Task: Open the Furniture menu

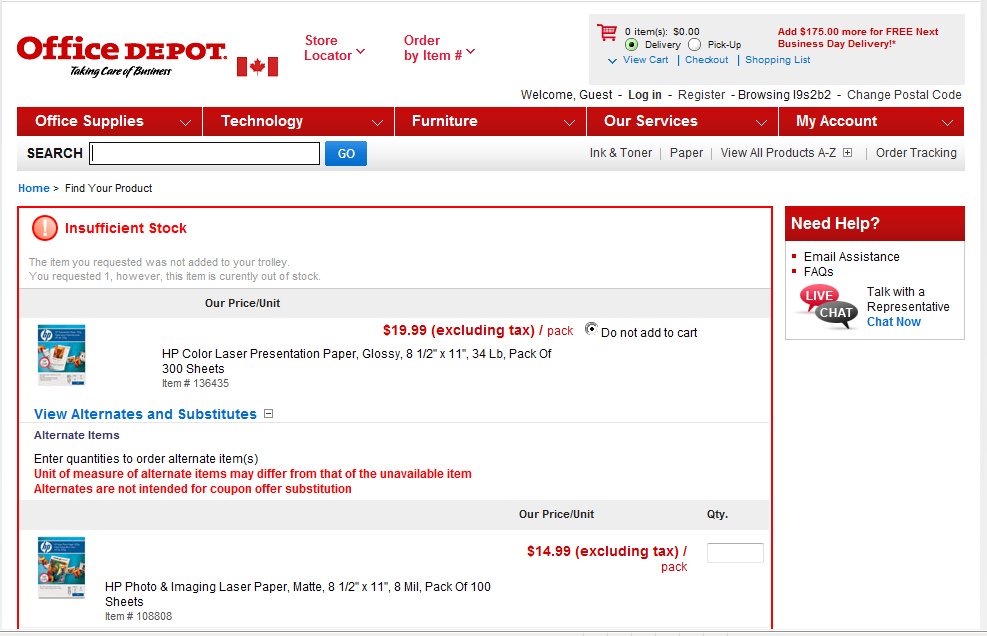Action: pyautogui.click(x=491, y=122)
